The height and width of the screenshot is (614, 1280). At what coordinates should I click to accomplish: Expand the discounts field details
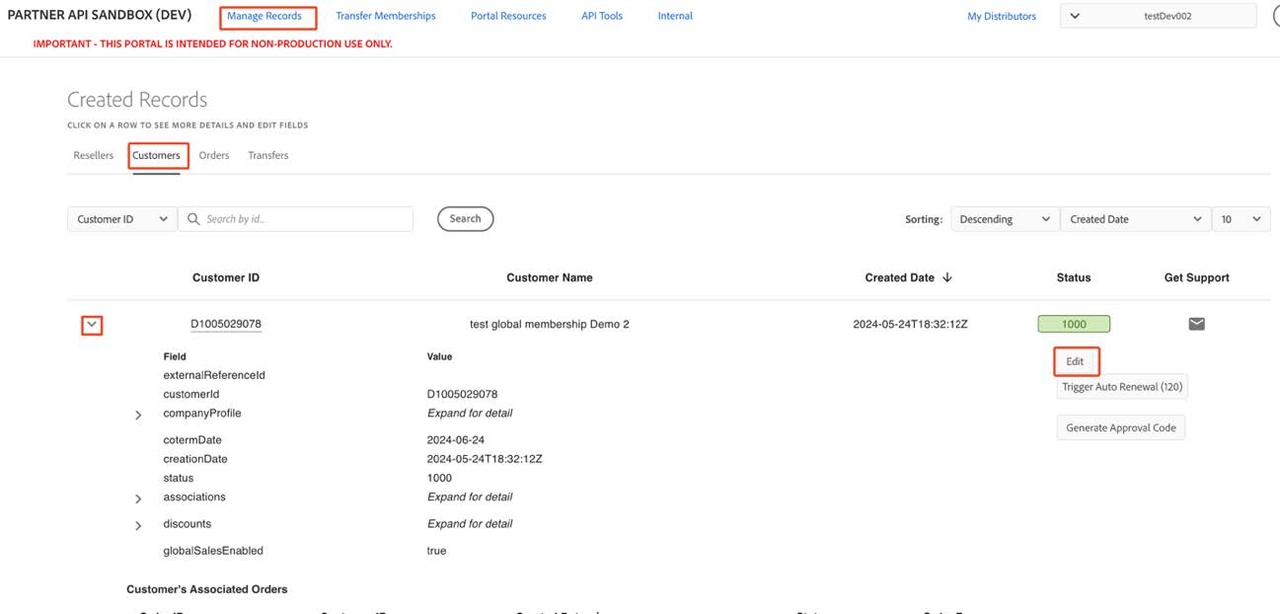(x=138, y=525)
